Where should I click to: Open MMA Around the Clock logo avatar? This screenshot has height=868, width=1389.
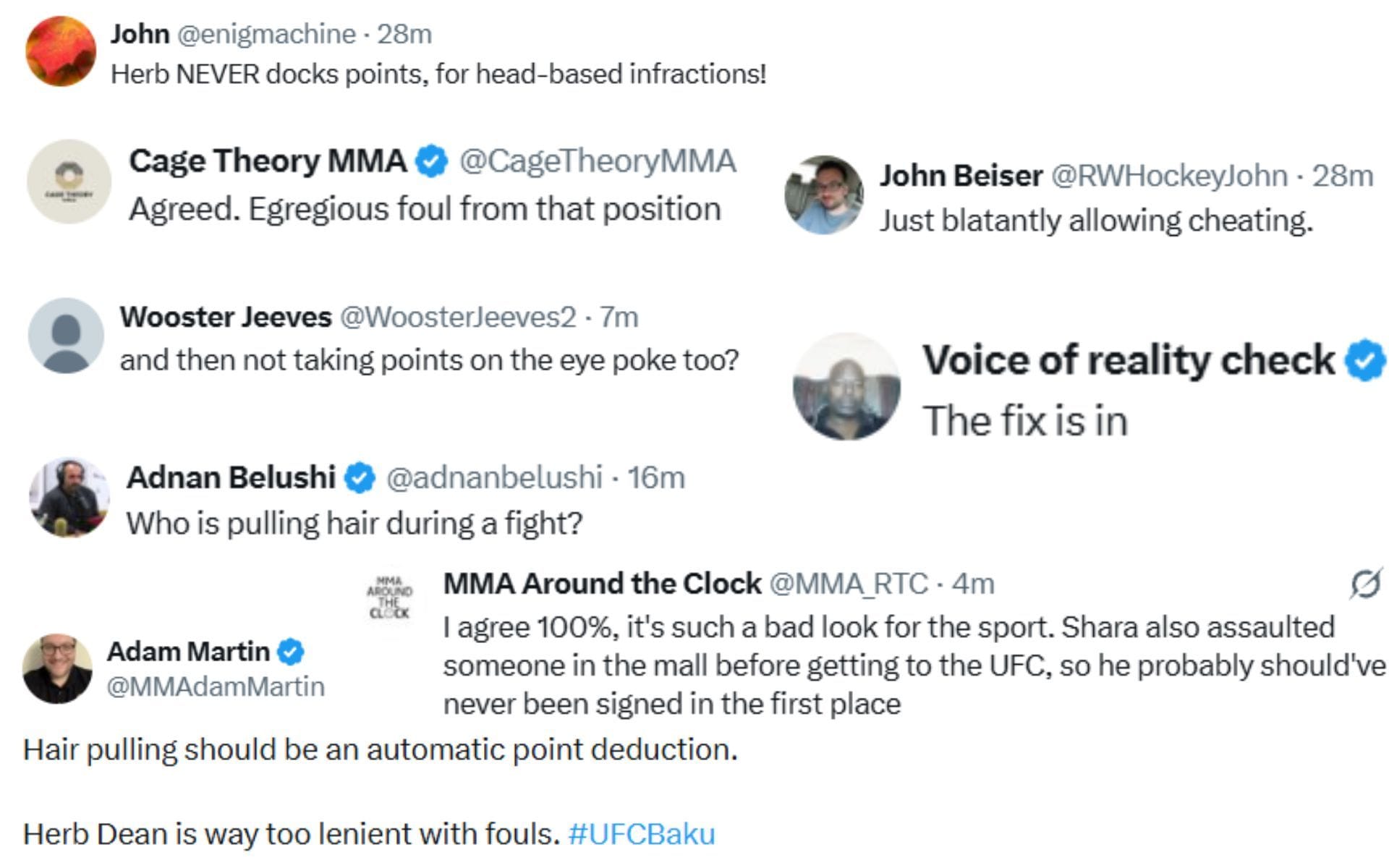click(x=389, y=598)
